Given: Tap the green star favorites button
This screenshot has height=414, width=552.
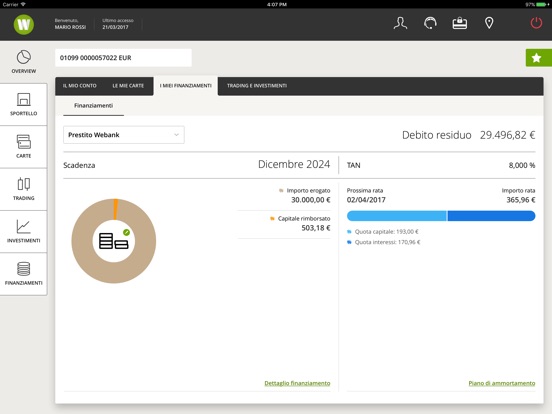Looking at the screenshot, I should click(539, 58).
